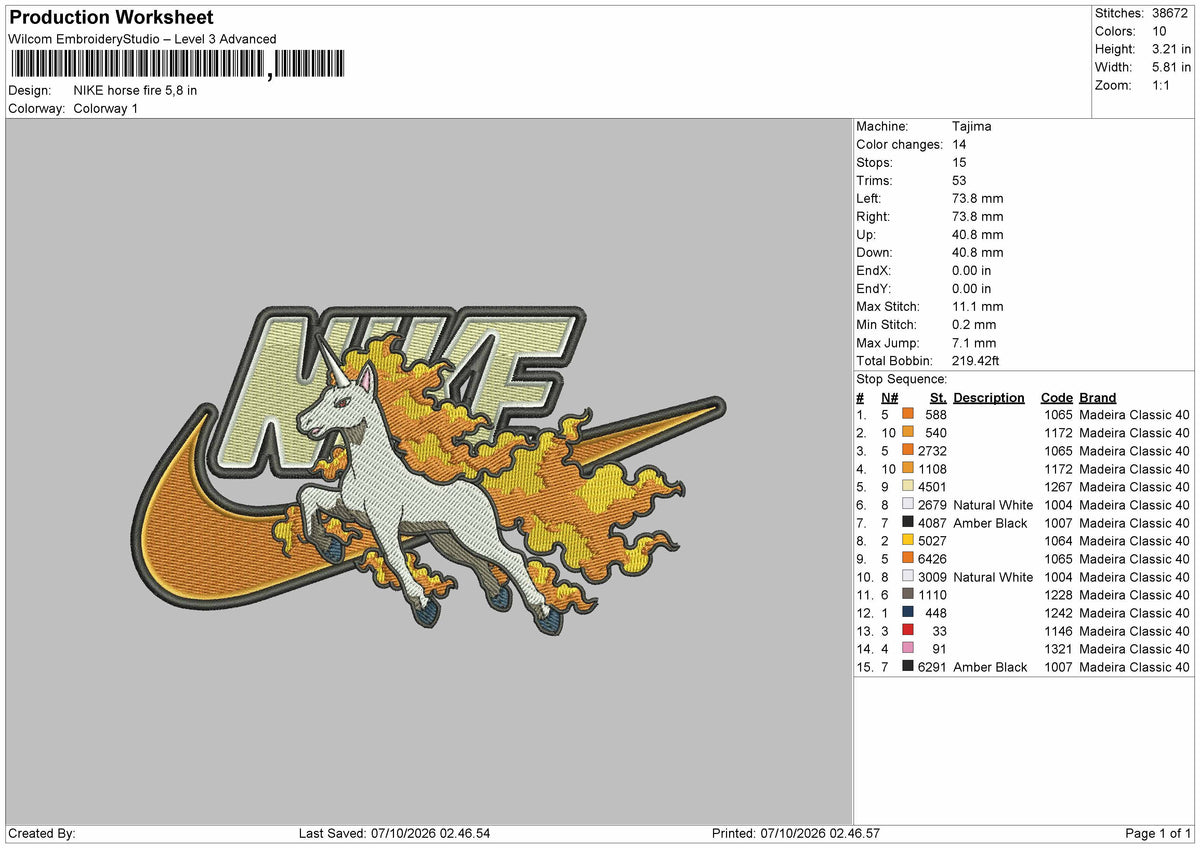The width and height of the screenshot is (1200, 848).
Task: Click code 1267 in stop row 5
Action: [1058, 487]
